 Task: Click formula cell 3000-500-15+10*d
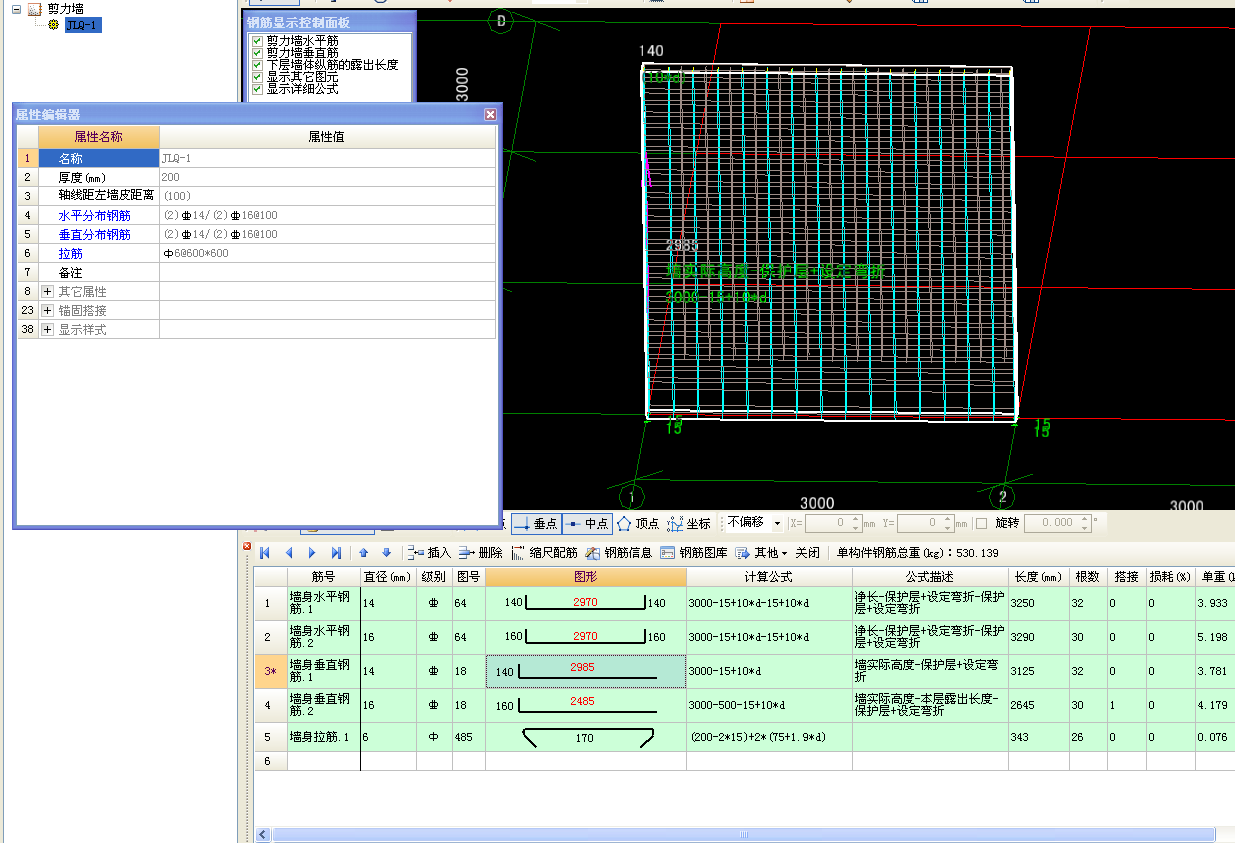click(769, 705)
